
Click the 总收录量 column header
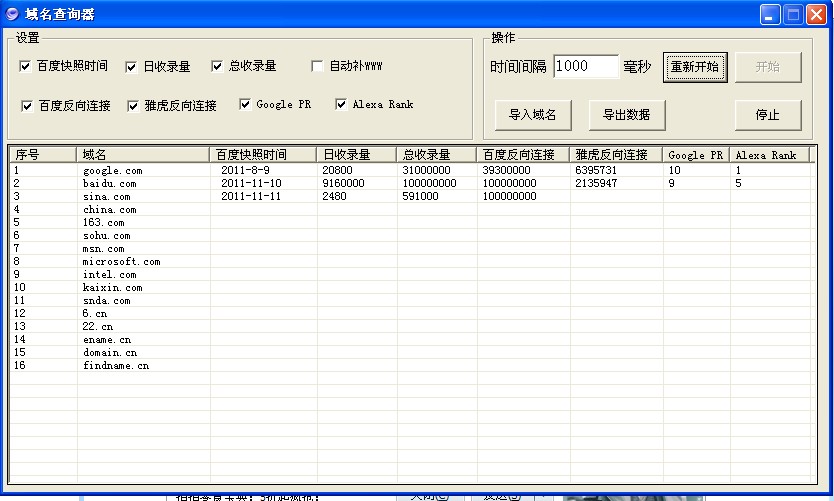tap(436, 155)
